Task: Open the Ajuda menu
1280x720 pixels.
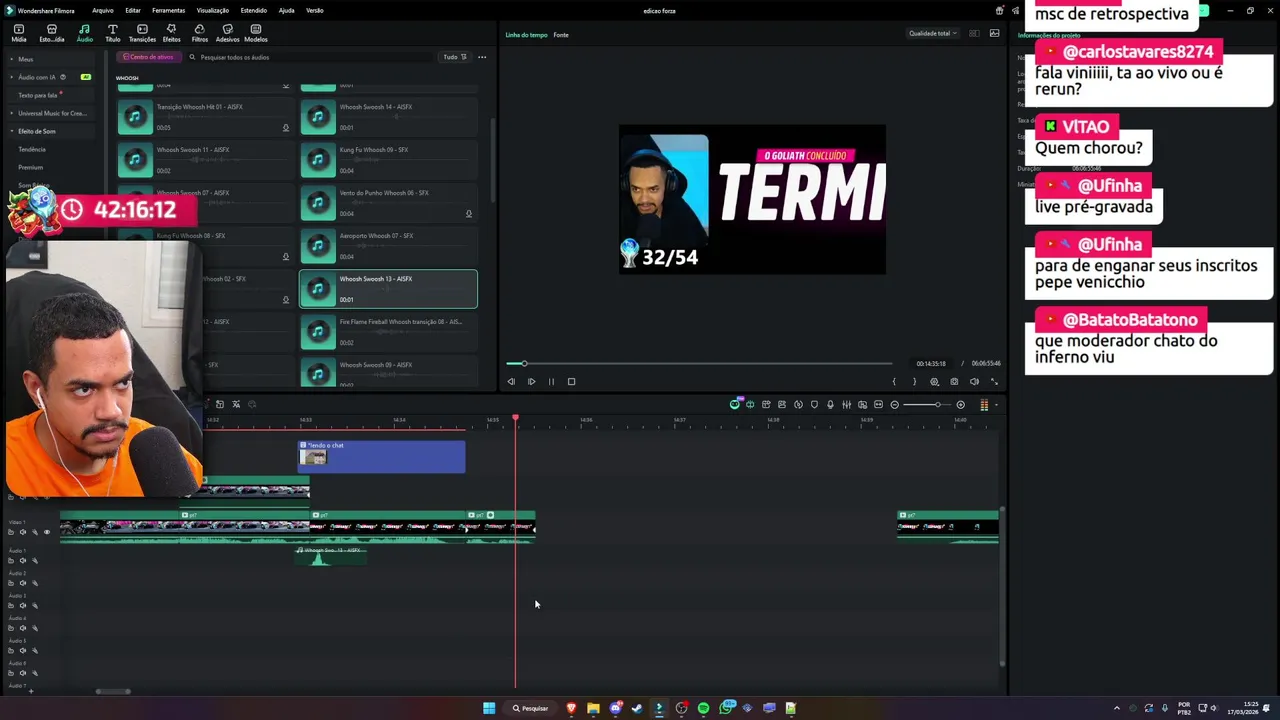Action: (x=287, y=10)
